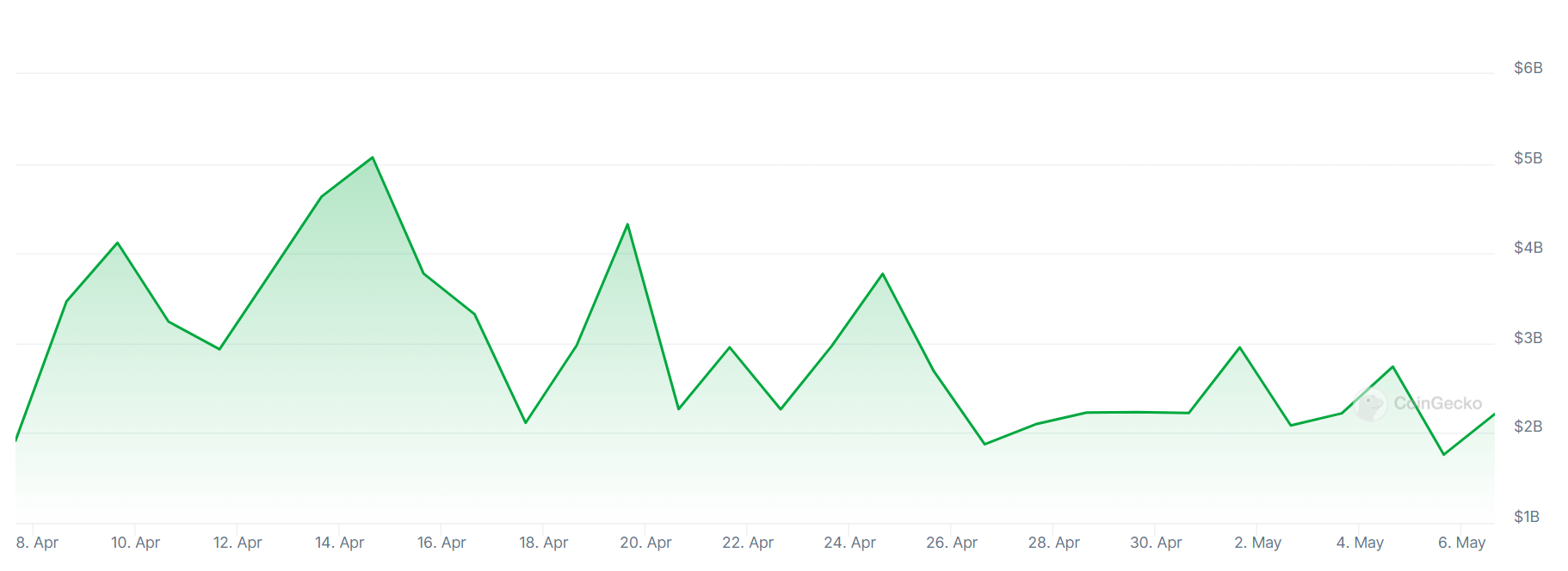Click the line's dip near 18. Apr

(x=526, y=422)
